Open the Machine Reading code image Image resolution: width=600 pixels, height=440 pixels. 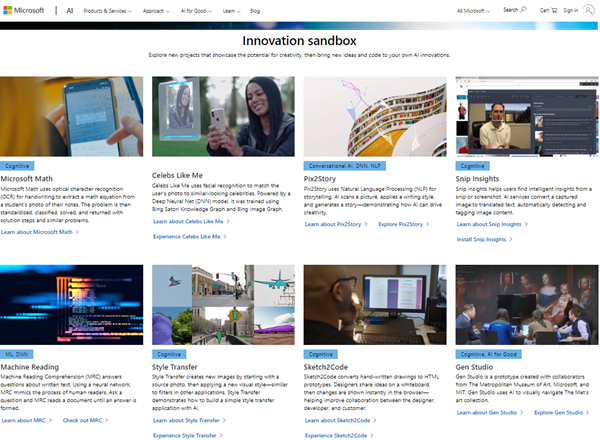(72, 305)
